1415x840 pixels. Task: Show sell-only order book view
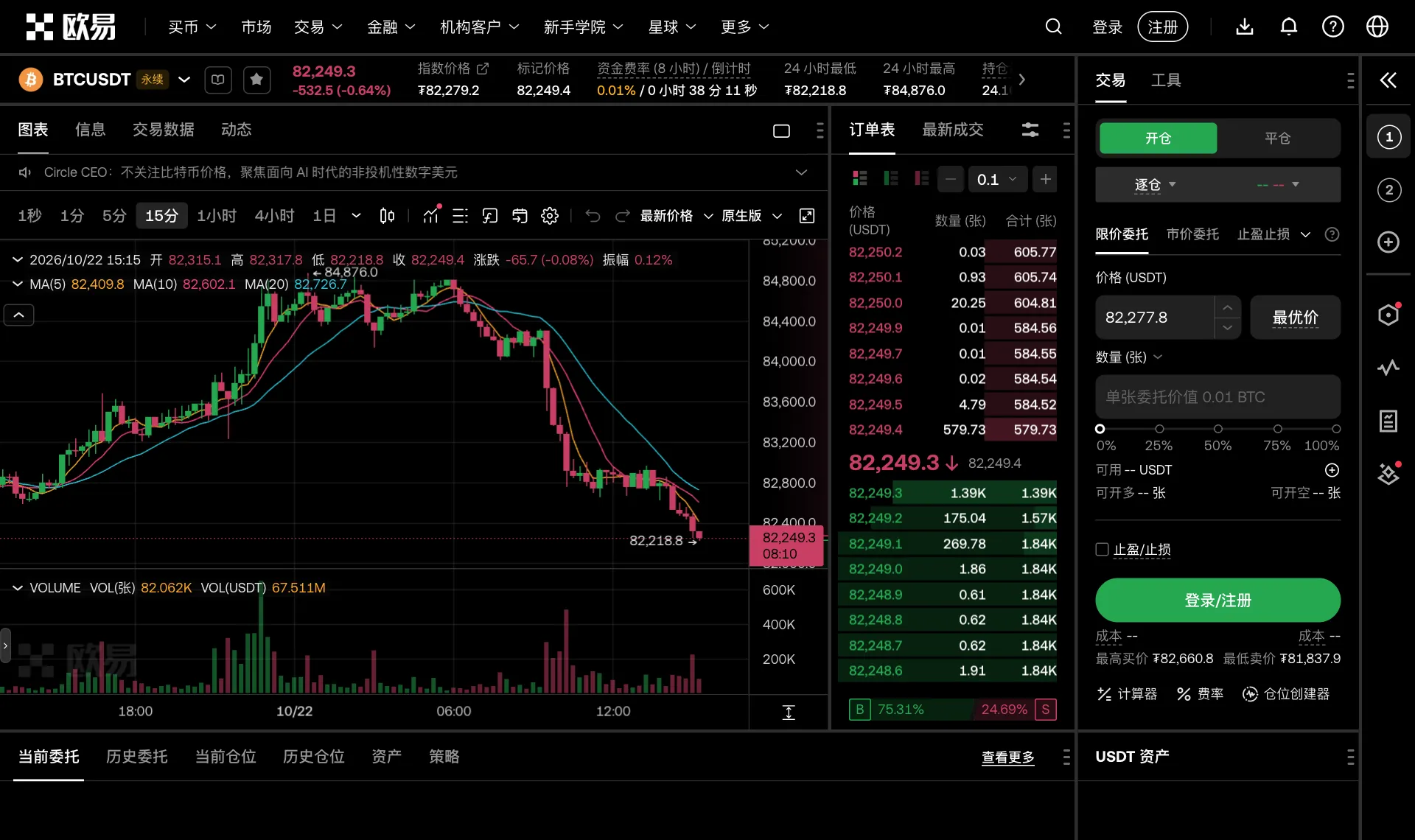coord(921,178)
